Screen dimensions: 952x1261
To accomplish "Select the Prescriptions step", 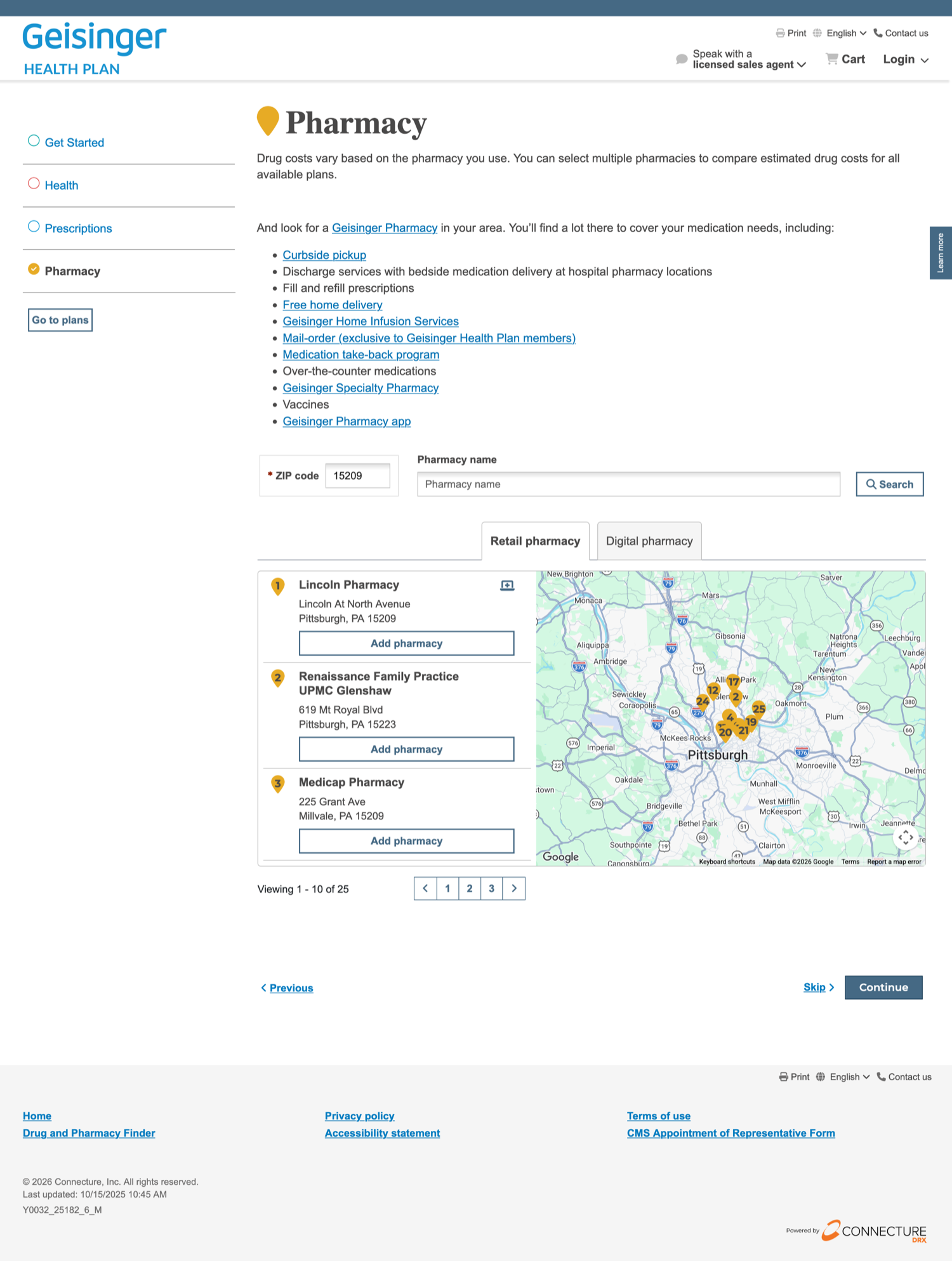I will click(78, 228).
